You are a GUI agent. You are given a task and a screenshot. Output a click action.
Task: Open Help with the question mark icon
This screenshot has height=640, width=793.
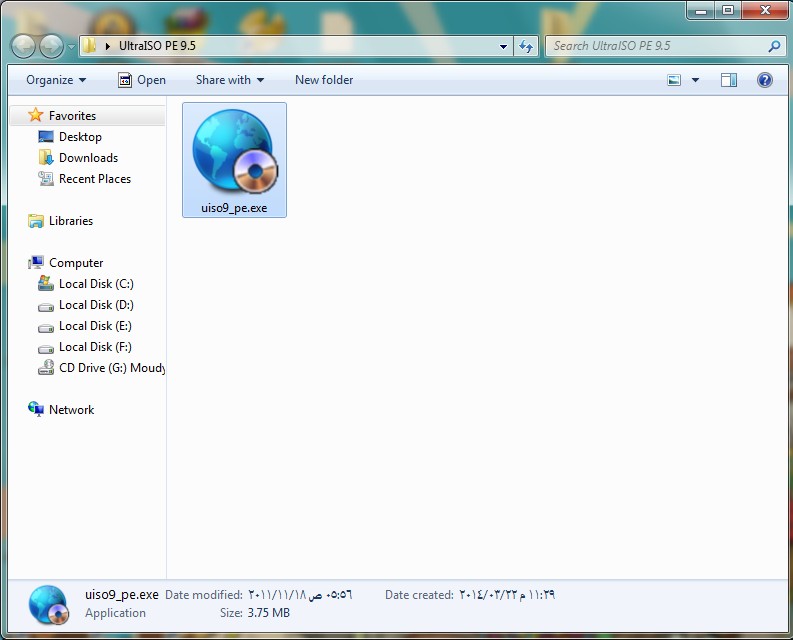765,80
